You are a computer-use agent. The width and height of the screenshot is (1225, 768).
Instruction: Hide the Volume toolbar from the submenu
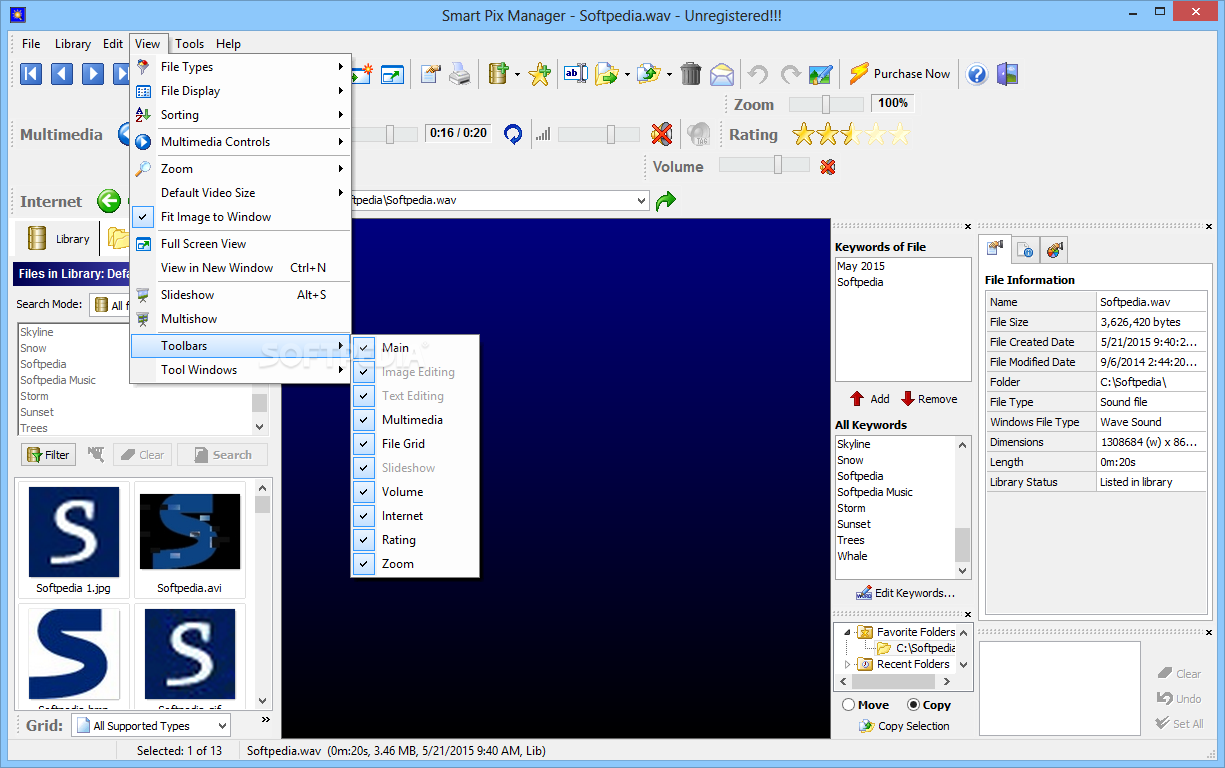(x=415, y=492)
